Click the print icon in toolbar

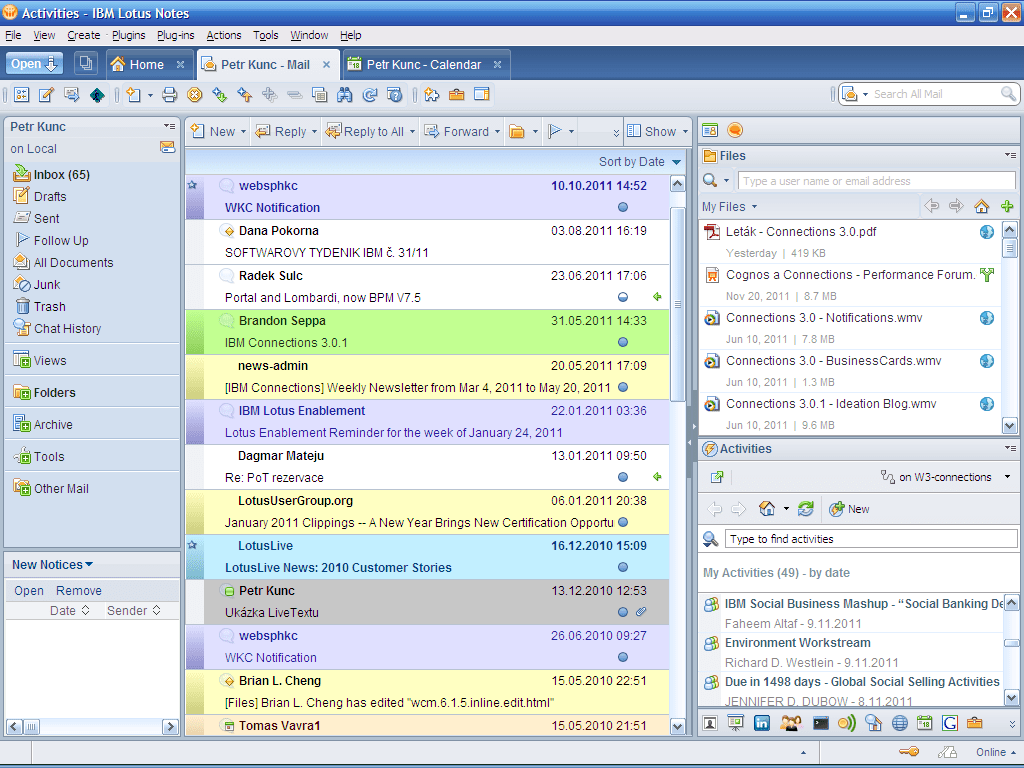(x=169, y=95)
